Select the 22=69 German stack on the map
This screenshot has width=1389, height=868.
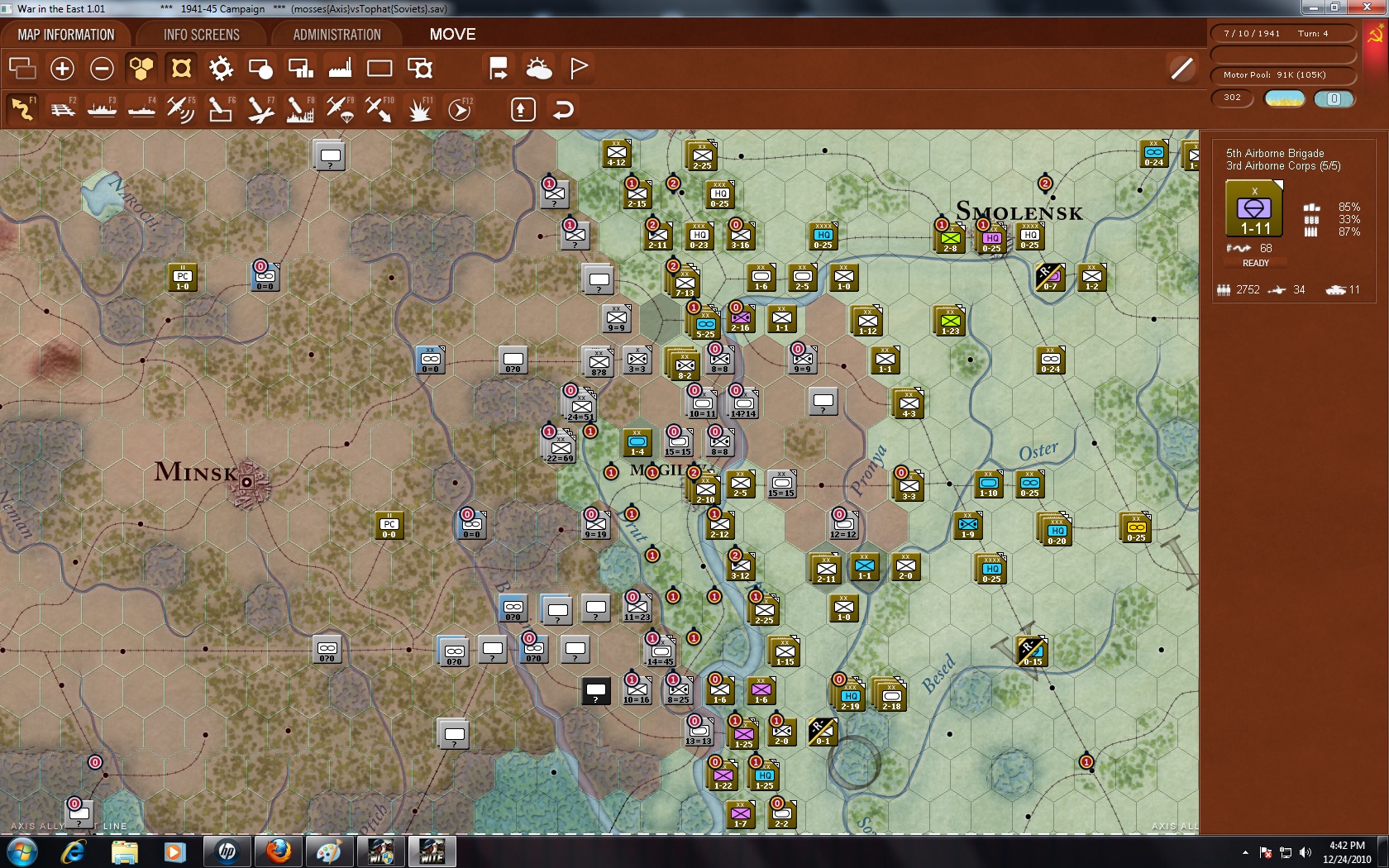tap(560, 448)
